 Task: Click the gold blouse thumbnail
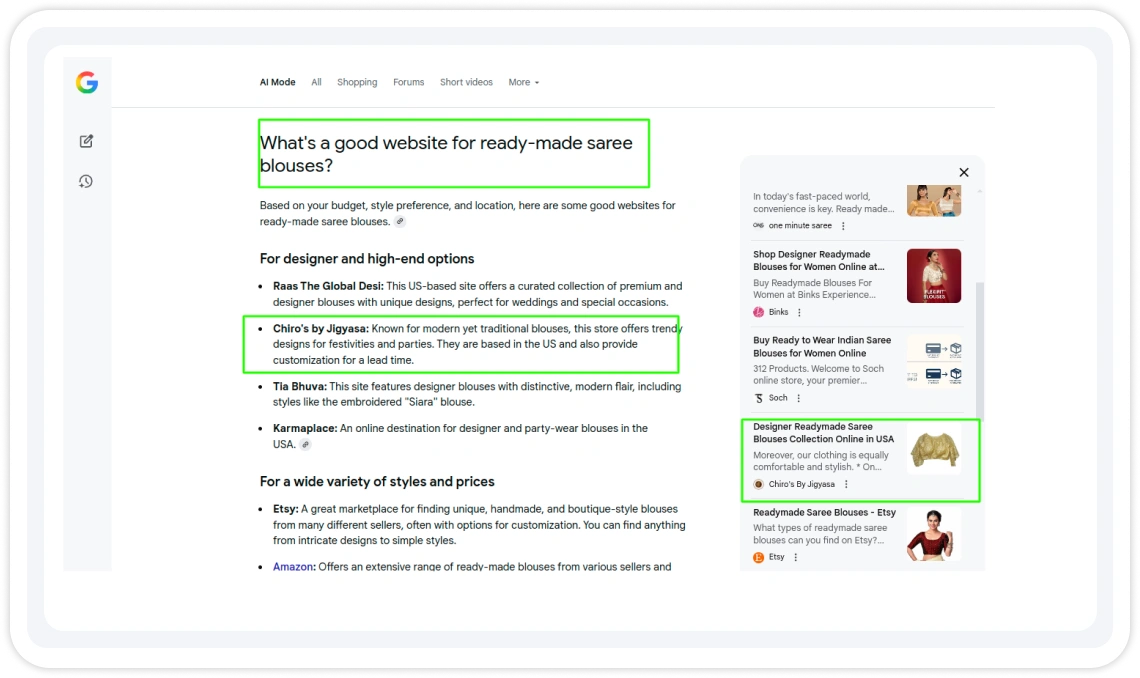point(934,450)
